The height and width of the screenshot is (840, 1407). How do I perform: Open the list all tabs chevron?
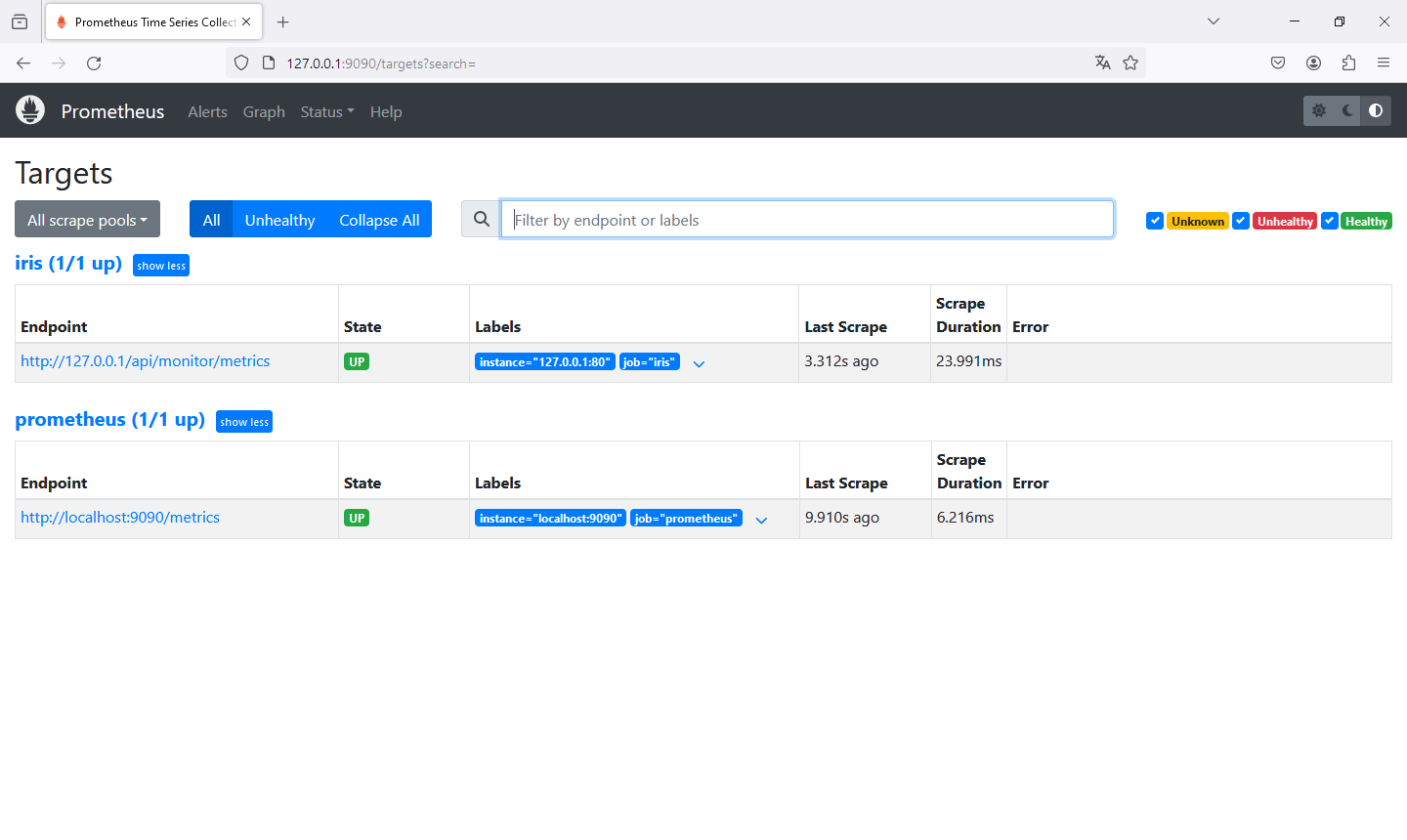coord(1214,21)
